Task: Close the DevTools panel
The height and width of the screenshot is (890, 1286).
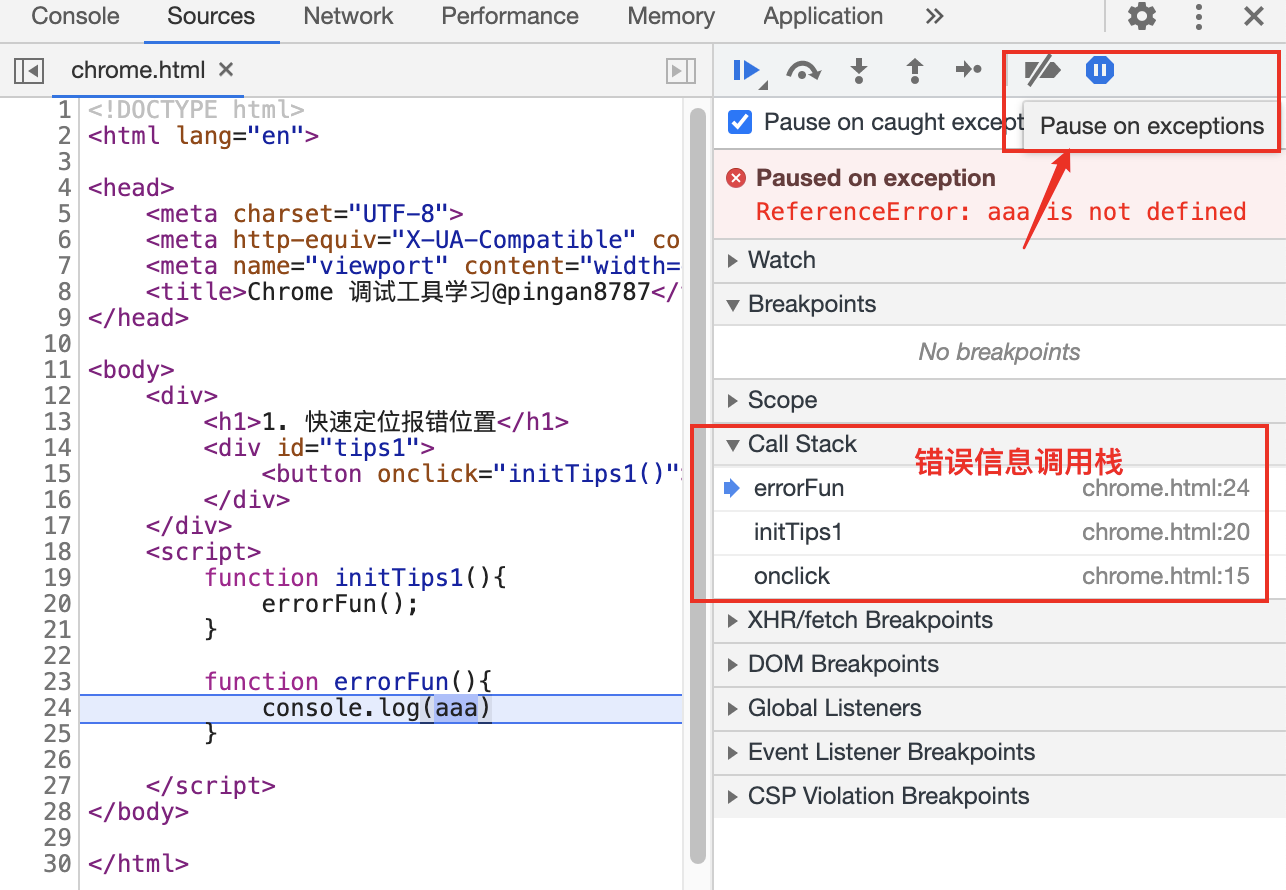Action: [1253, 16]
